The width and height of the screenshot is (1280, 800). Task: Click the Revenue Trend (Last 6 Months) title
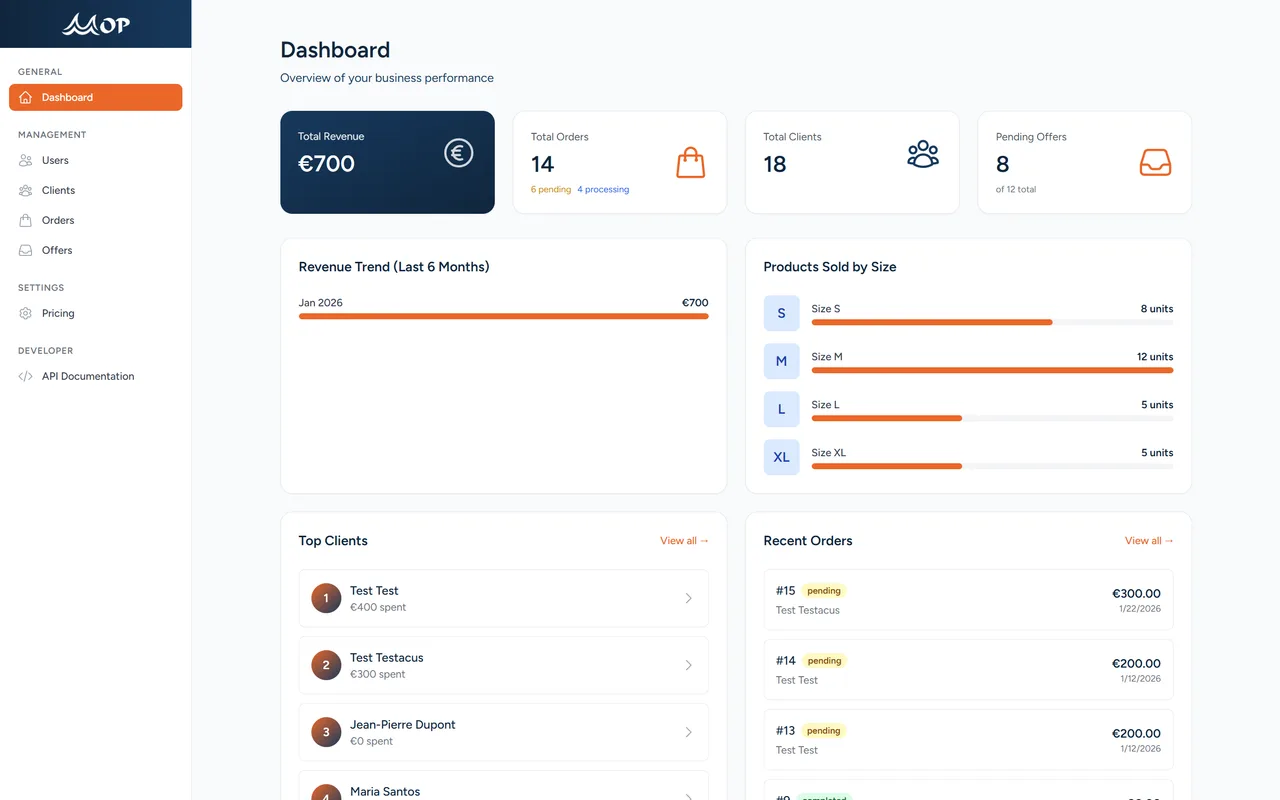(x=394, y=267)
